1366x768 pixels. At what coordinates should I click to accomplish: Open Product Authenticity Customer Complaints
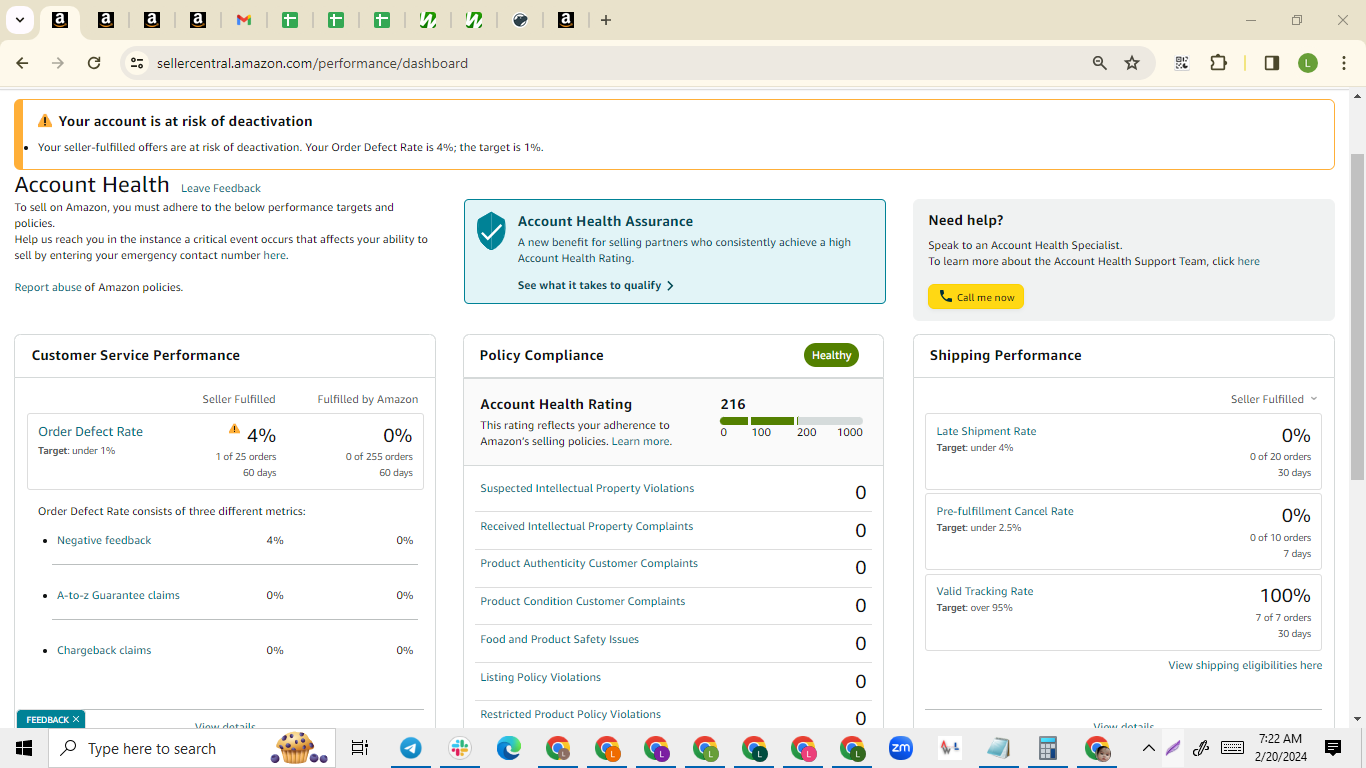tap(589, 564)
